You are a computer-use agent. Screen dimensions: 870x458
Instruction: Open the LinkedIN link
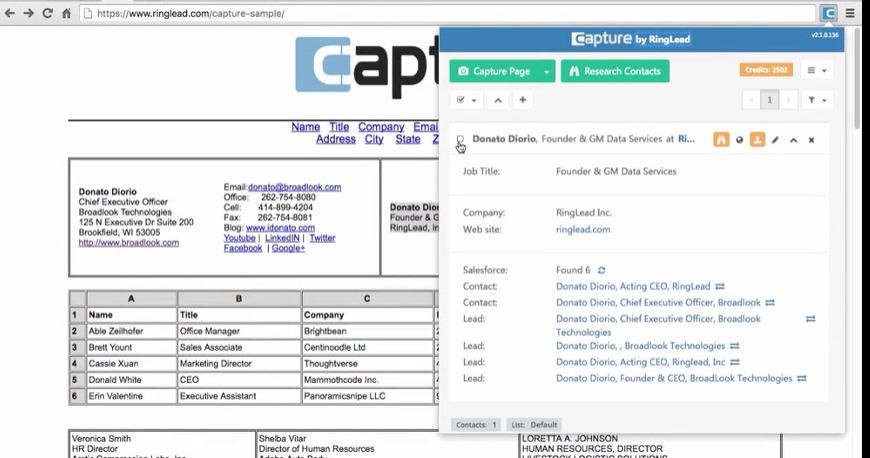click(x=282, y=238)
